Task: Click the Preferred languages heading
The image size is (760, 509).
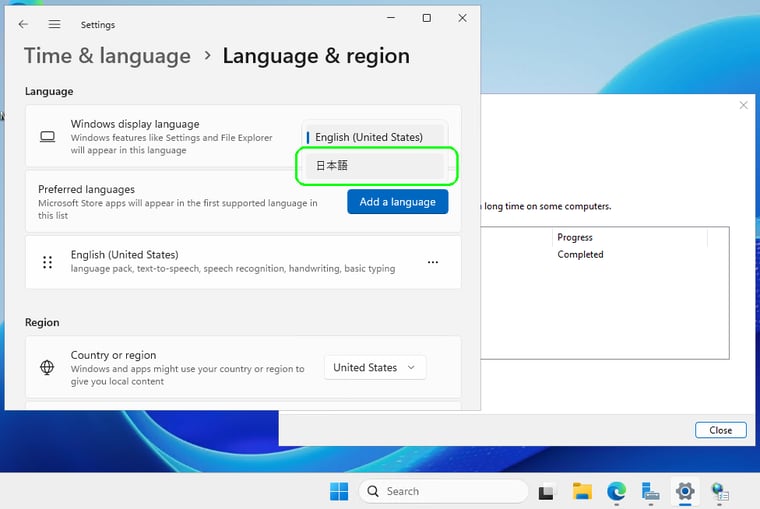Action: click(x=86, y=189)
